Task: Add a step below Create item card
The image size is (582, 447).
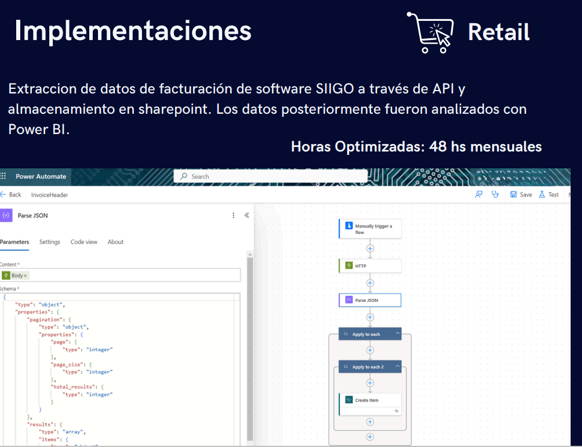Action: pos(370,422)
